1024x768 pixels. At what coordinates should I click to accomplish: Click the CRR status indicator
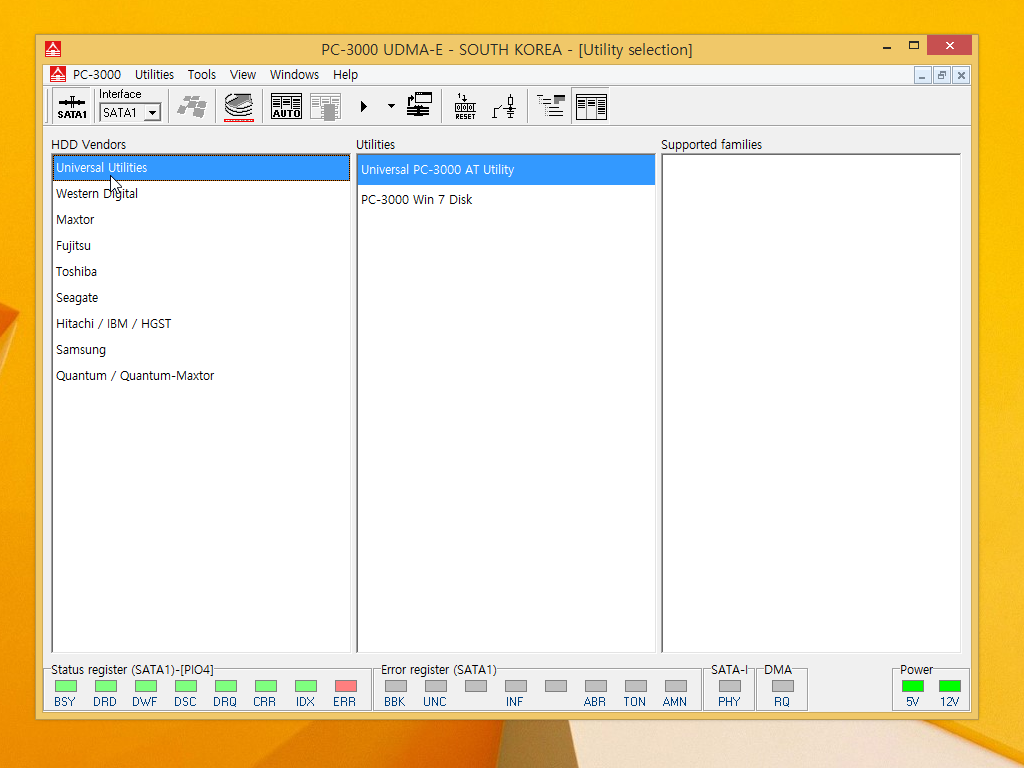266,686
